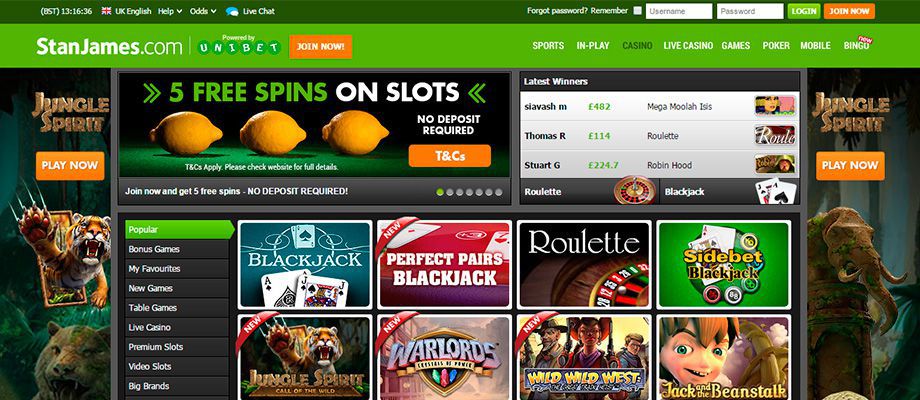
Task: Open the Mega Moolah Isis winner thumbnail
Action: [x=775, y=106]
